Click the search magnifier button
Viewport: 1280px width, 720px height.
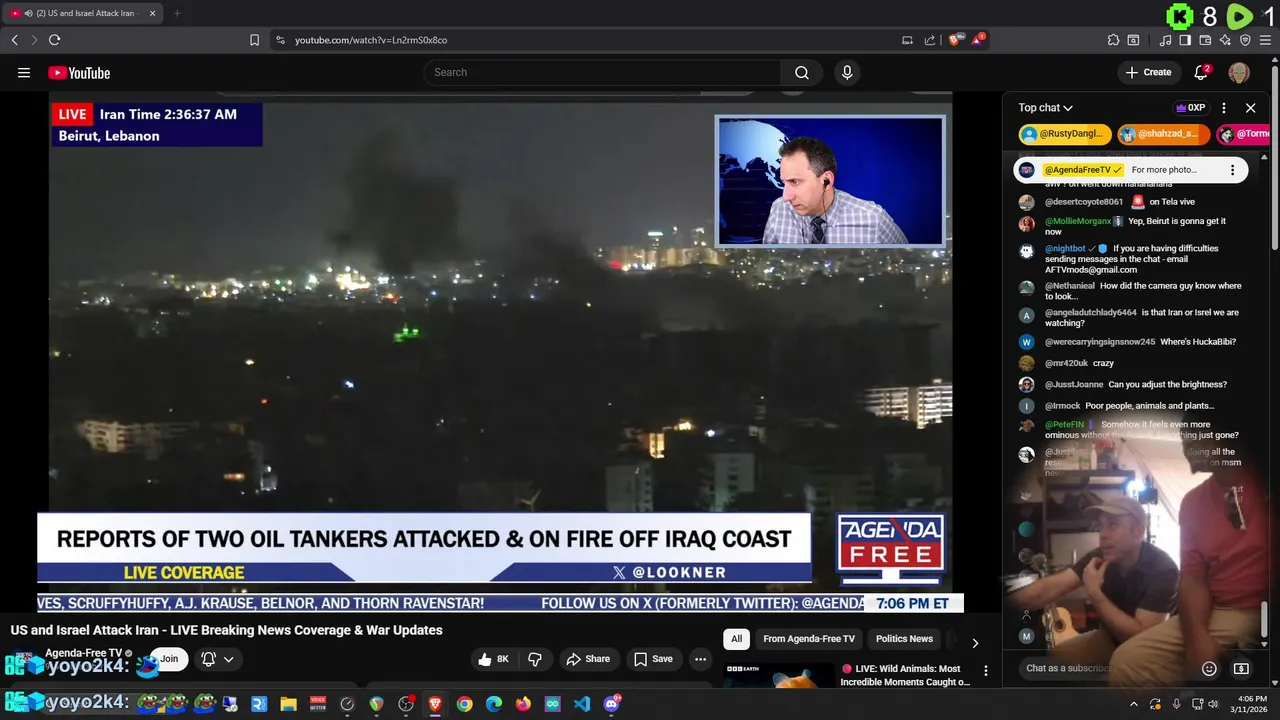point(802,72)
